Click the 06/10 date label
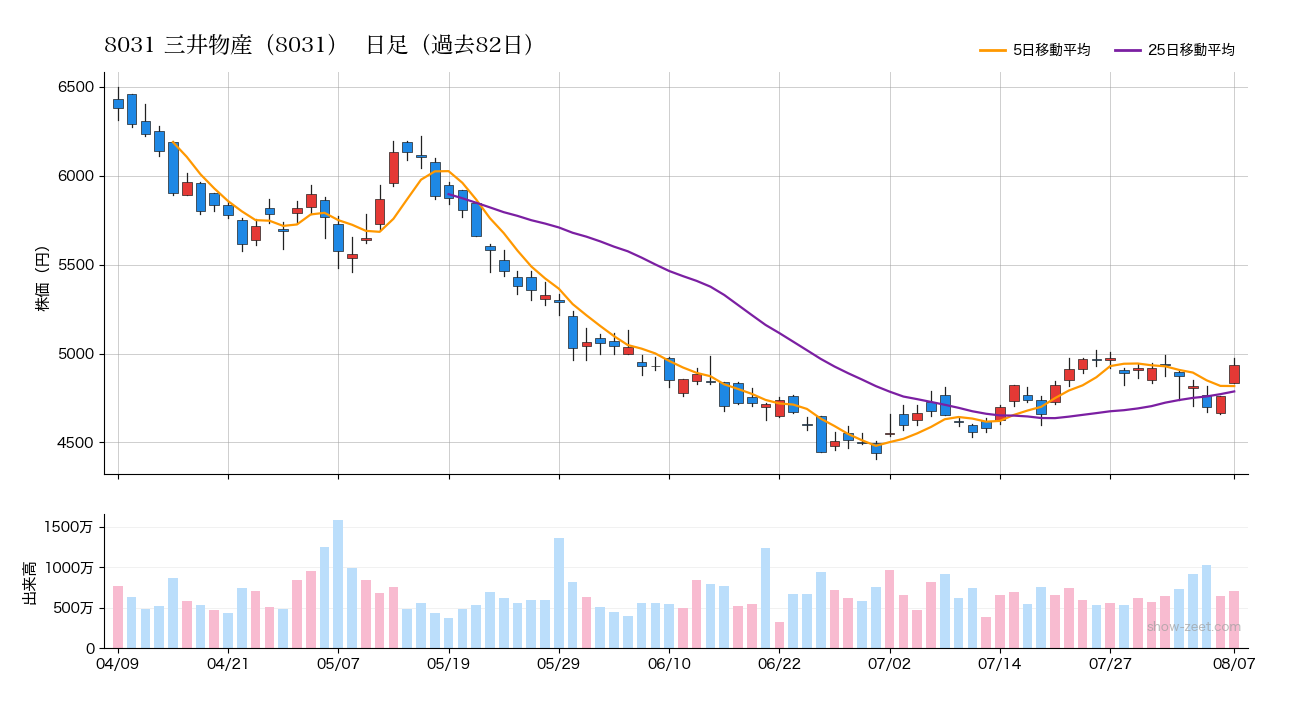Screen dimensions: 1300x720 click(669, 663)
